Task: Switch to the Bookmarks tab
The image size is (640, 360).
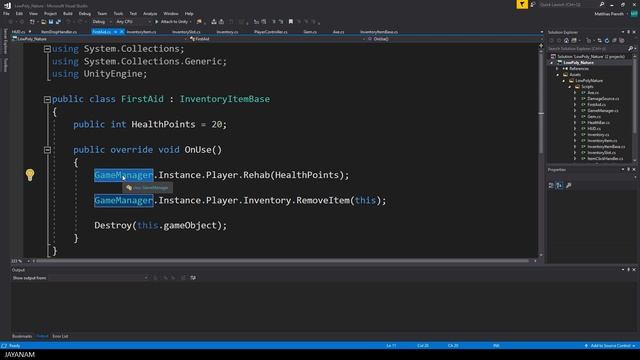Action: point(22,336)
